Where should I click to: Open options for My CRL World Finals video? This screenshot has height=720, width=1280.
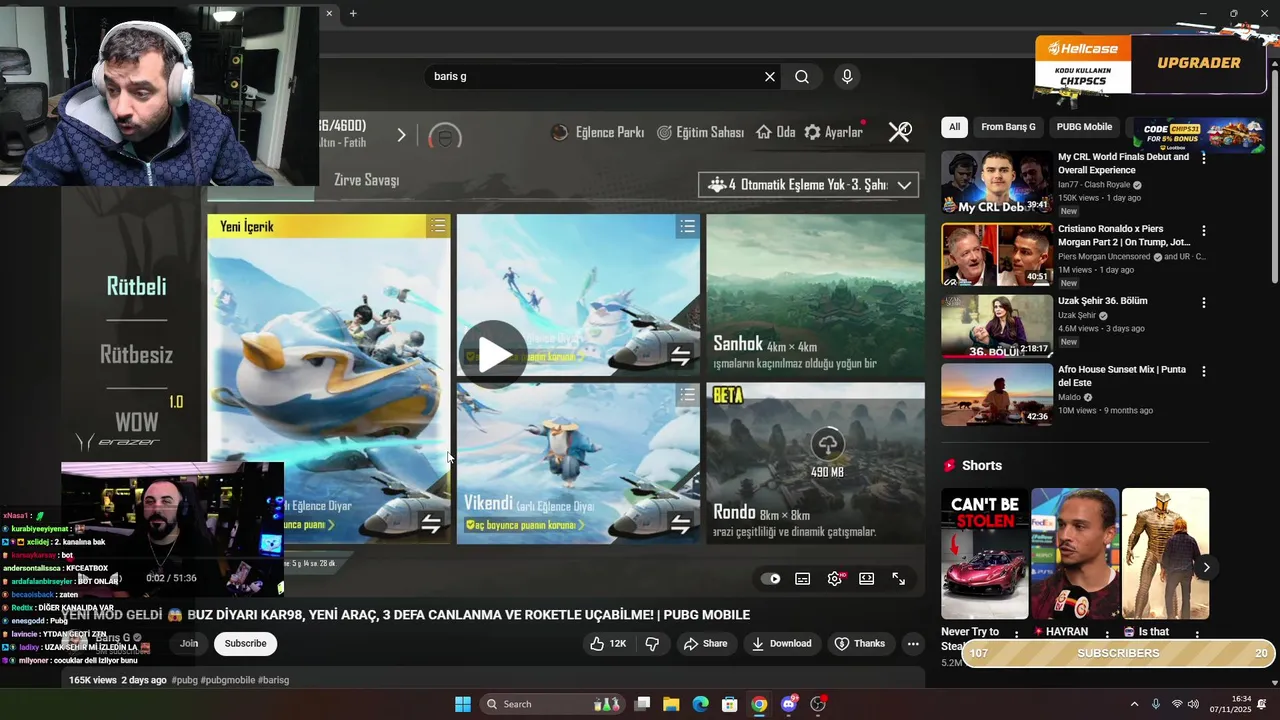(x=1203, y=158)
